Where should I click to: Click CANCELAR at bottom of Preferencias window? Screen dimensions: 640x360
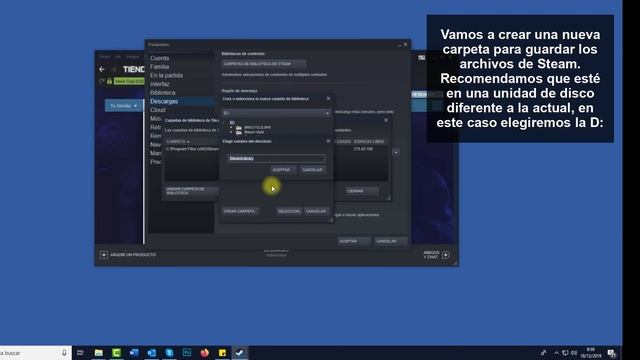[391, 241]
